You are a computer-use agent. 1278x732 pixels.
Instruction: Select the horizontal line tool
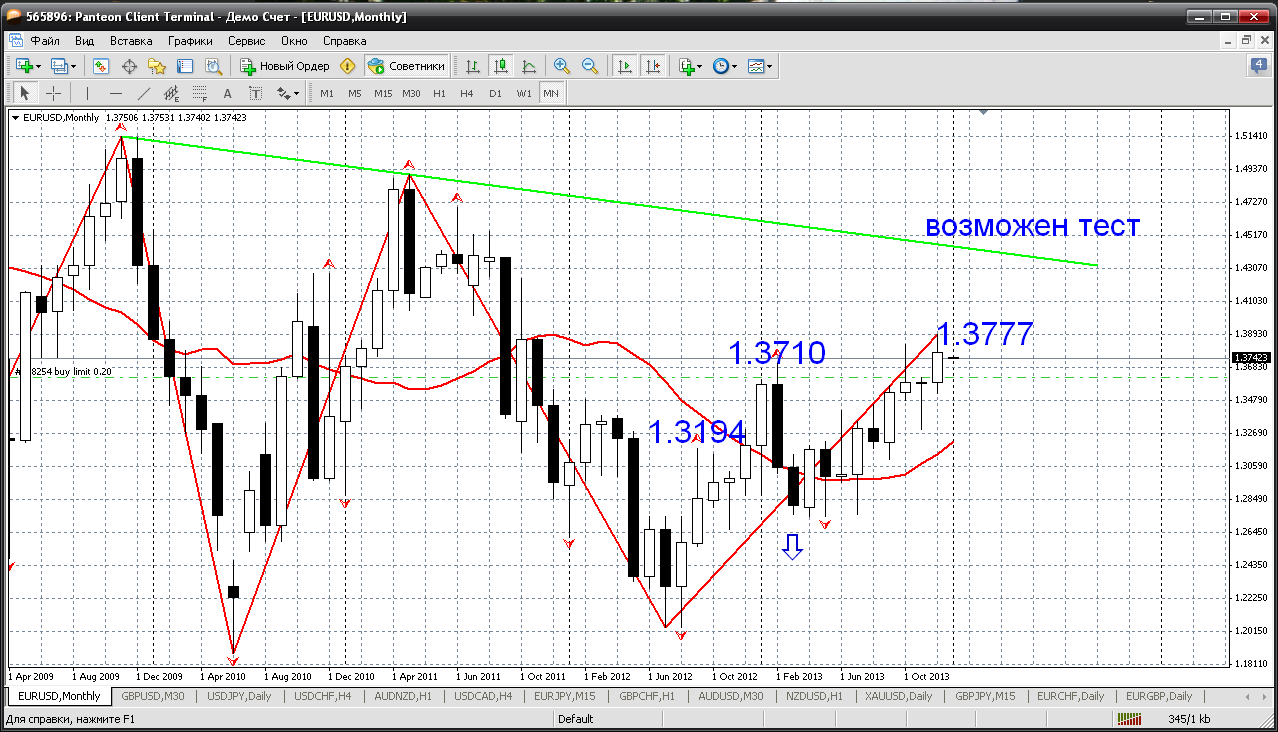[x=115, y=93]
